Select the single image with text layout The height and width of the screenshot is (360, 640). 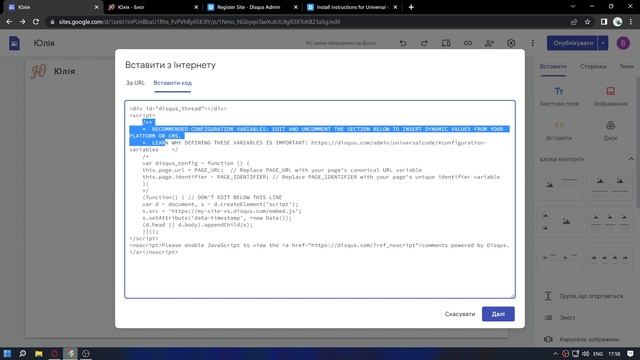(x=560, y=185)
